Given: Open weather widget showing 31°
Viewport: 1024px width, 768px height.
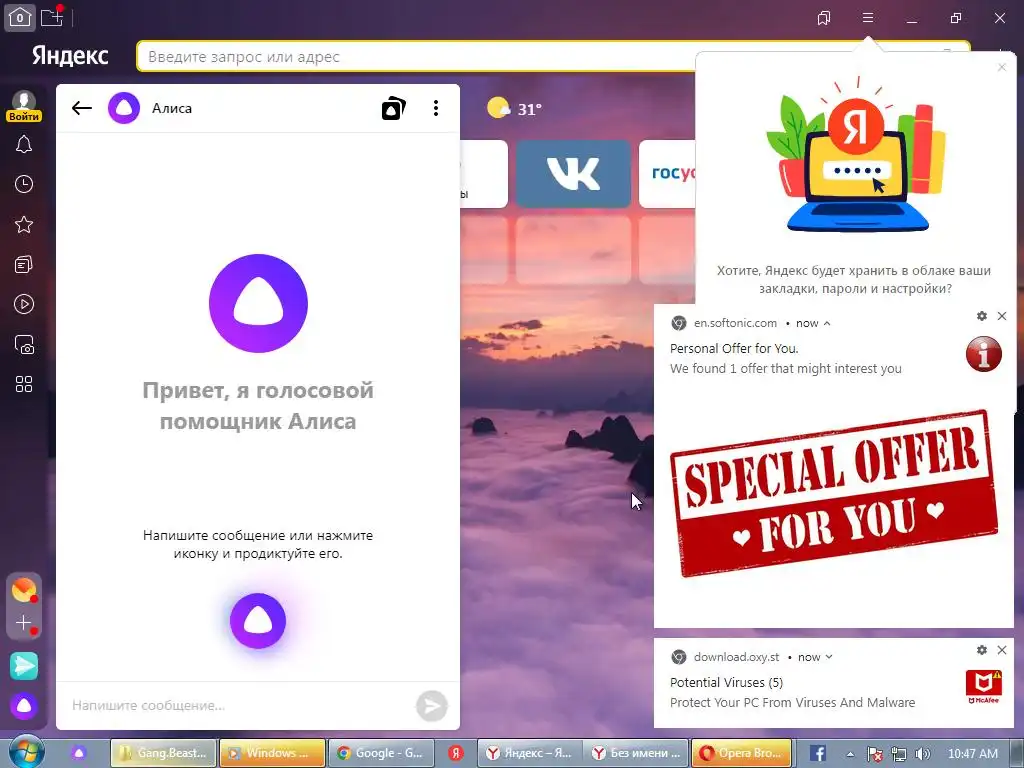Looking at the screenshot, I should point(514,108).
